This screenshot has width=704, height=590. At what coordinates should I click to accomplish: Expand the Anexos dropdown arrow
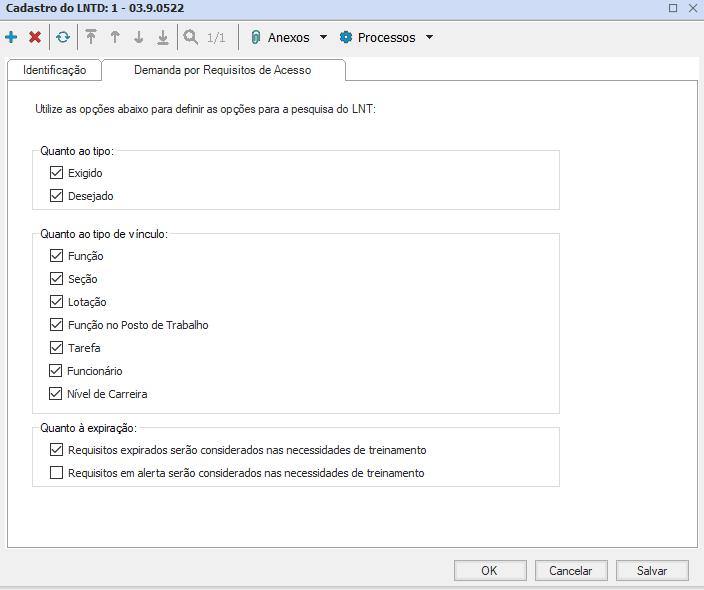coord(323,38)
